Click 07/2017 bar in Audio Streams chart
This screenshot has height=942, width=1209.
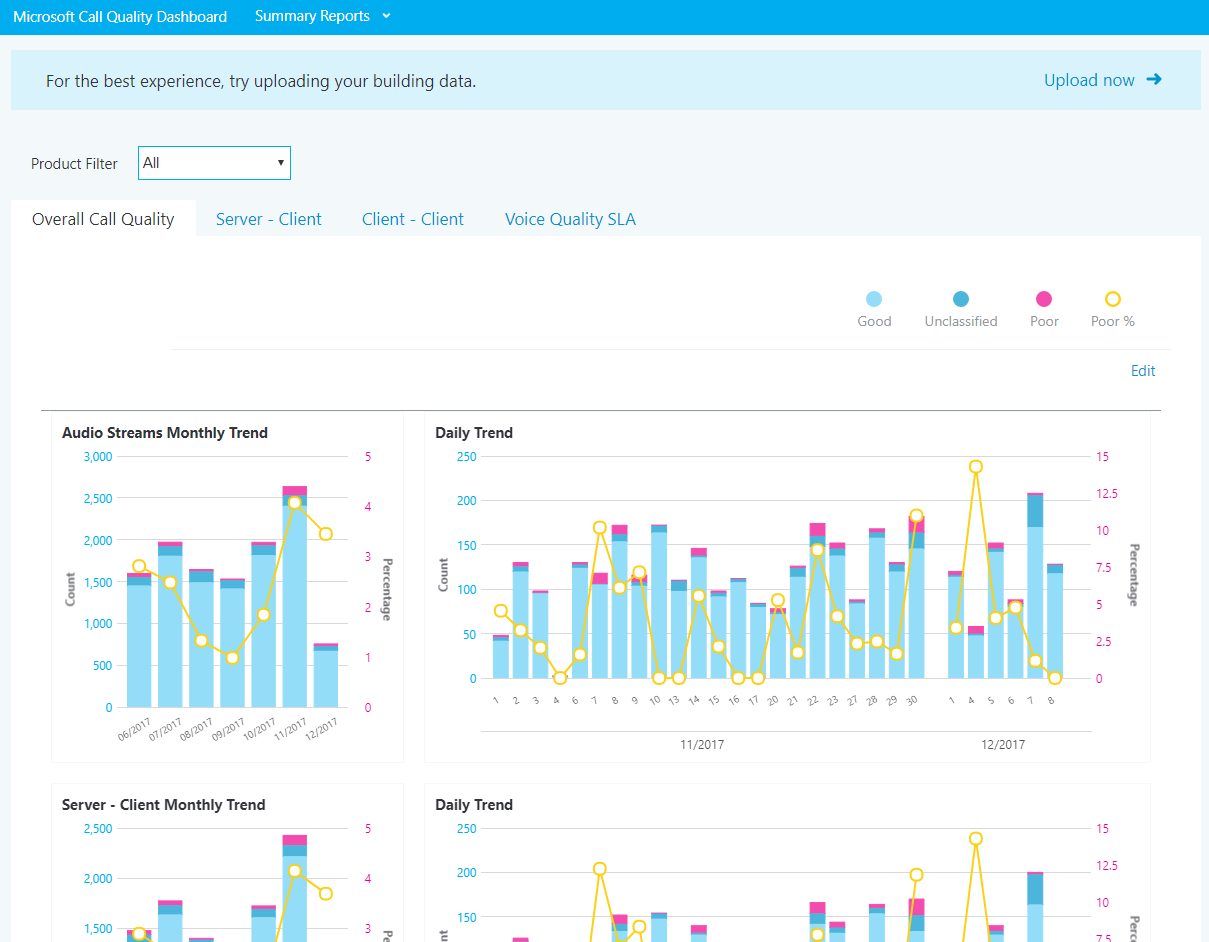coord(170,625)
